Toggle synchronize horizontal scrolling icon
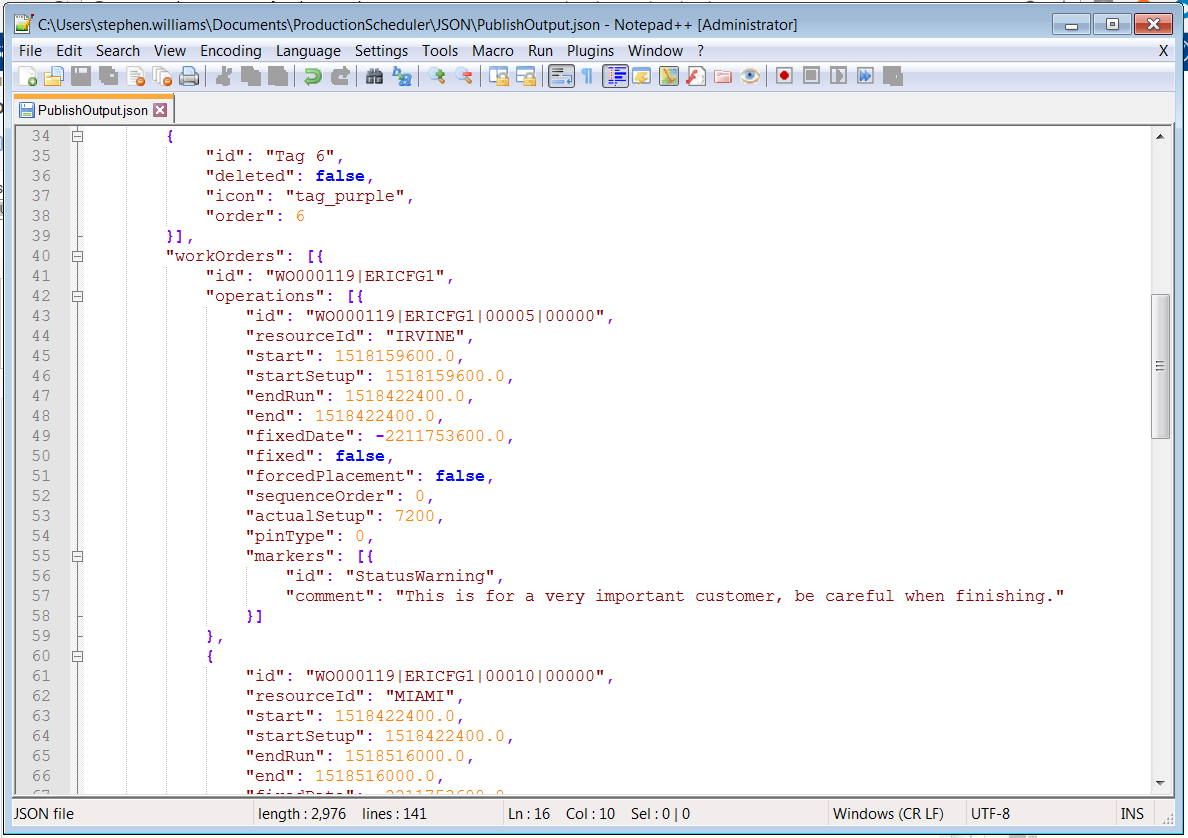 pyautogui.click(x=526, y=77)
